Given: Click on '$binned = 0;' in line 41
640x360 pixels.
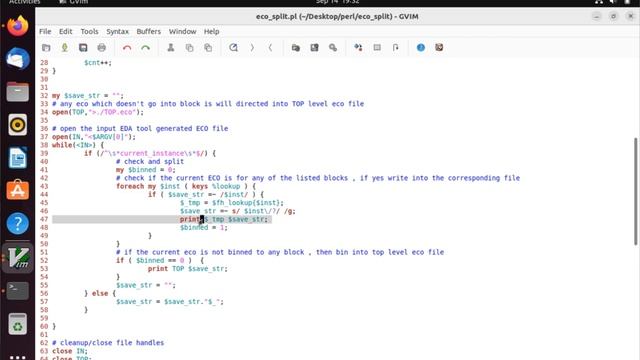Looking at the screenshot, I should pos(151,170).
